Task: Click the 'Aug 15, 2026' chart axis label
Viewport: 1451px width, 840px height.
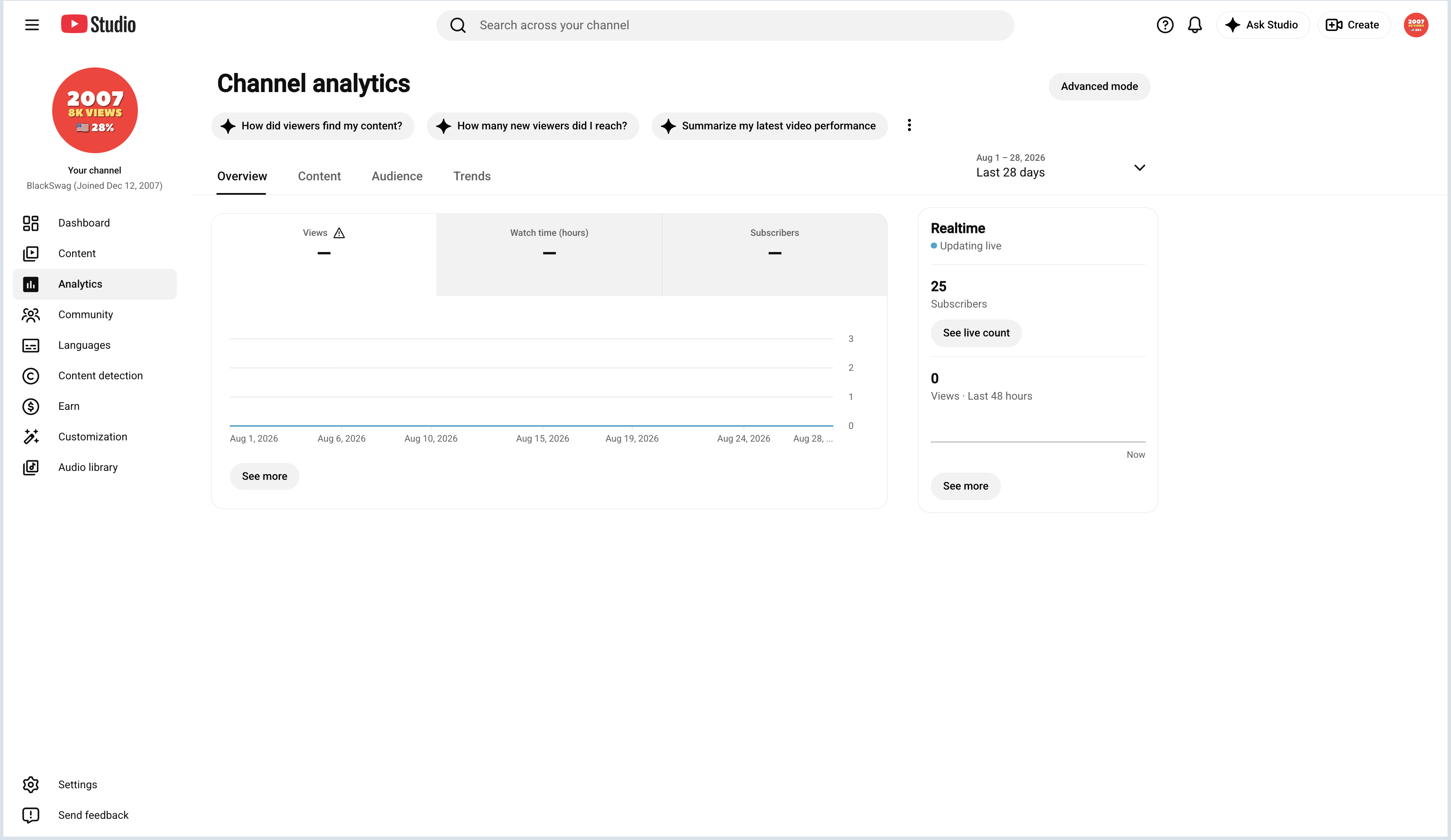Action: coord(542,439)
